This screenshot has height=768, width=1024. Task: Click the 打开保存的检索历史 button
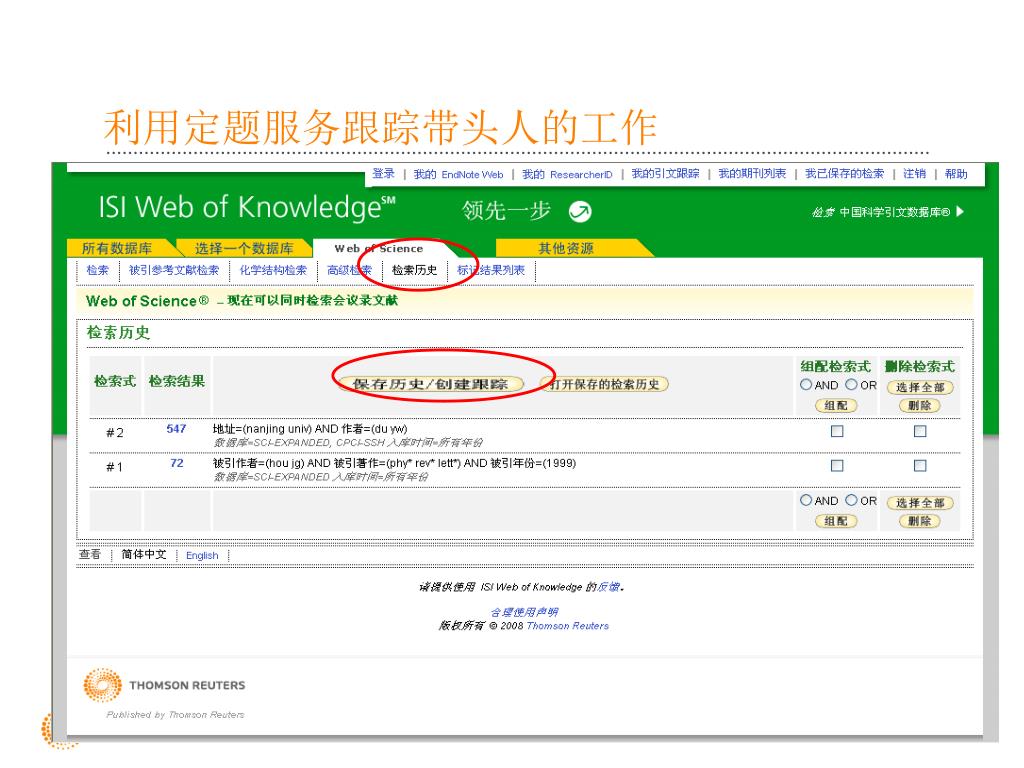point(605,384)
